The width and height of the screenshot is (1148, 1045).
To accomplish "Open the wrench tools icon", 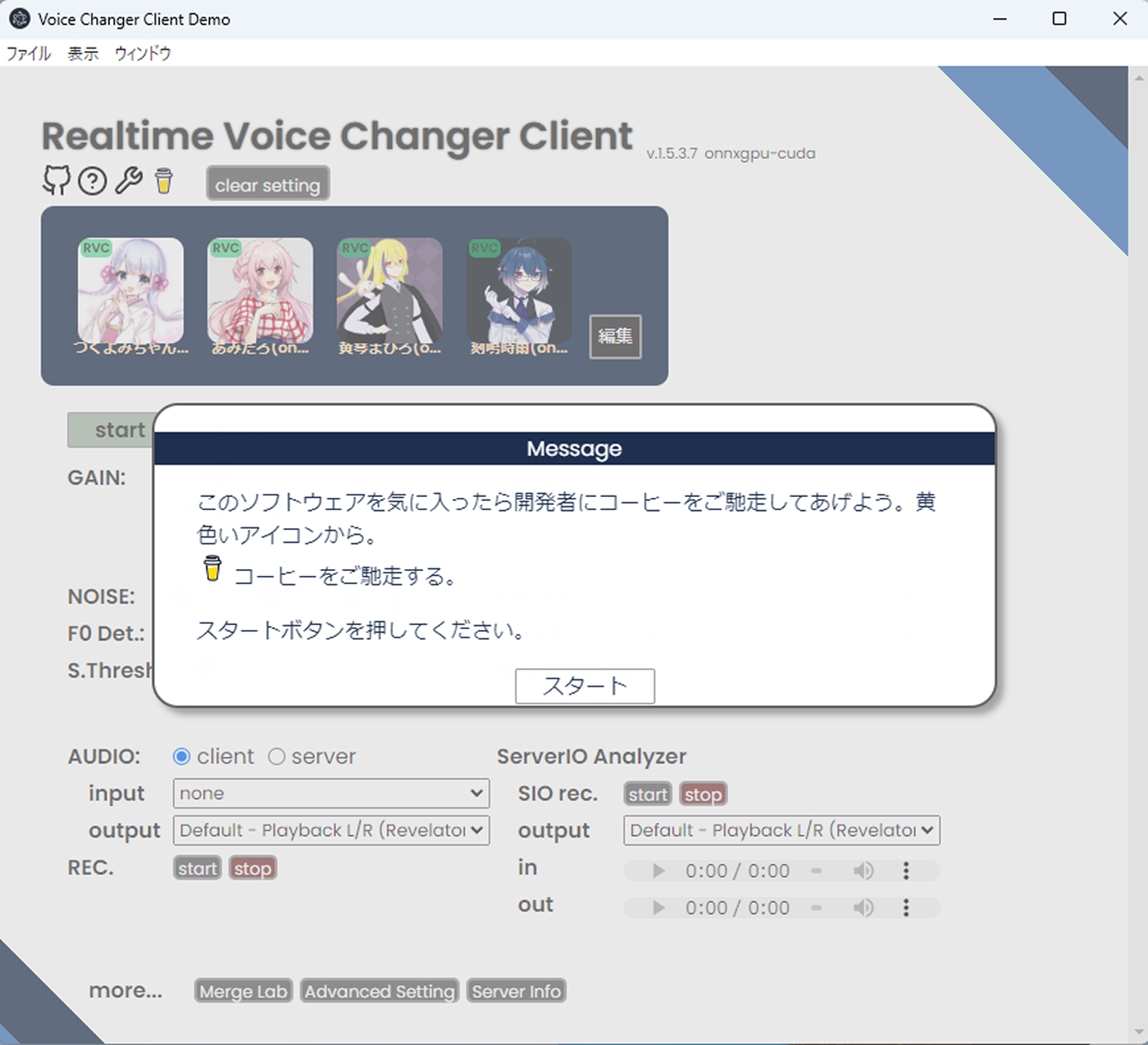I will tap(128, 180).
